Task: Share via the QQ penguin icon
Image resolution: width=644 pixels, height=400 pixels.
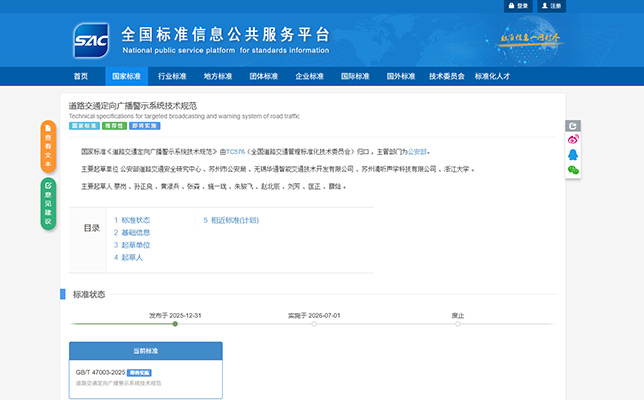Action: coord(573,155)
